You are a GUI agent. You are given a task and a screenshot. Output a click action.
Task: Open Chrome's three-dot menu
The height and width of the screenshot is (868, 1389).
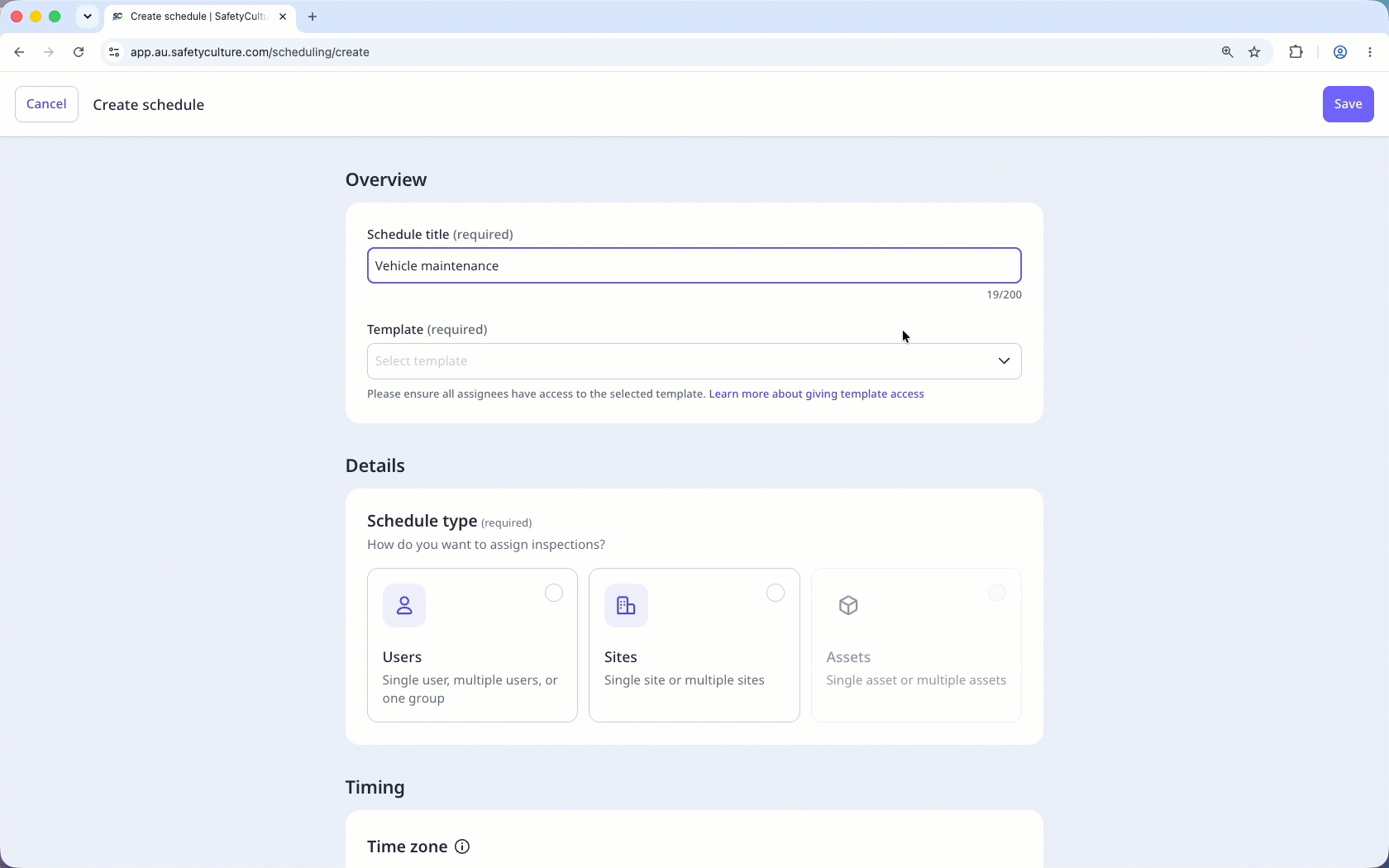(x=1370, y=52)
